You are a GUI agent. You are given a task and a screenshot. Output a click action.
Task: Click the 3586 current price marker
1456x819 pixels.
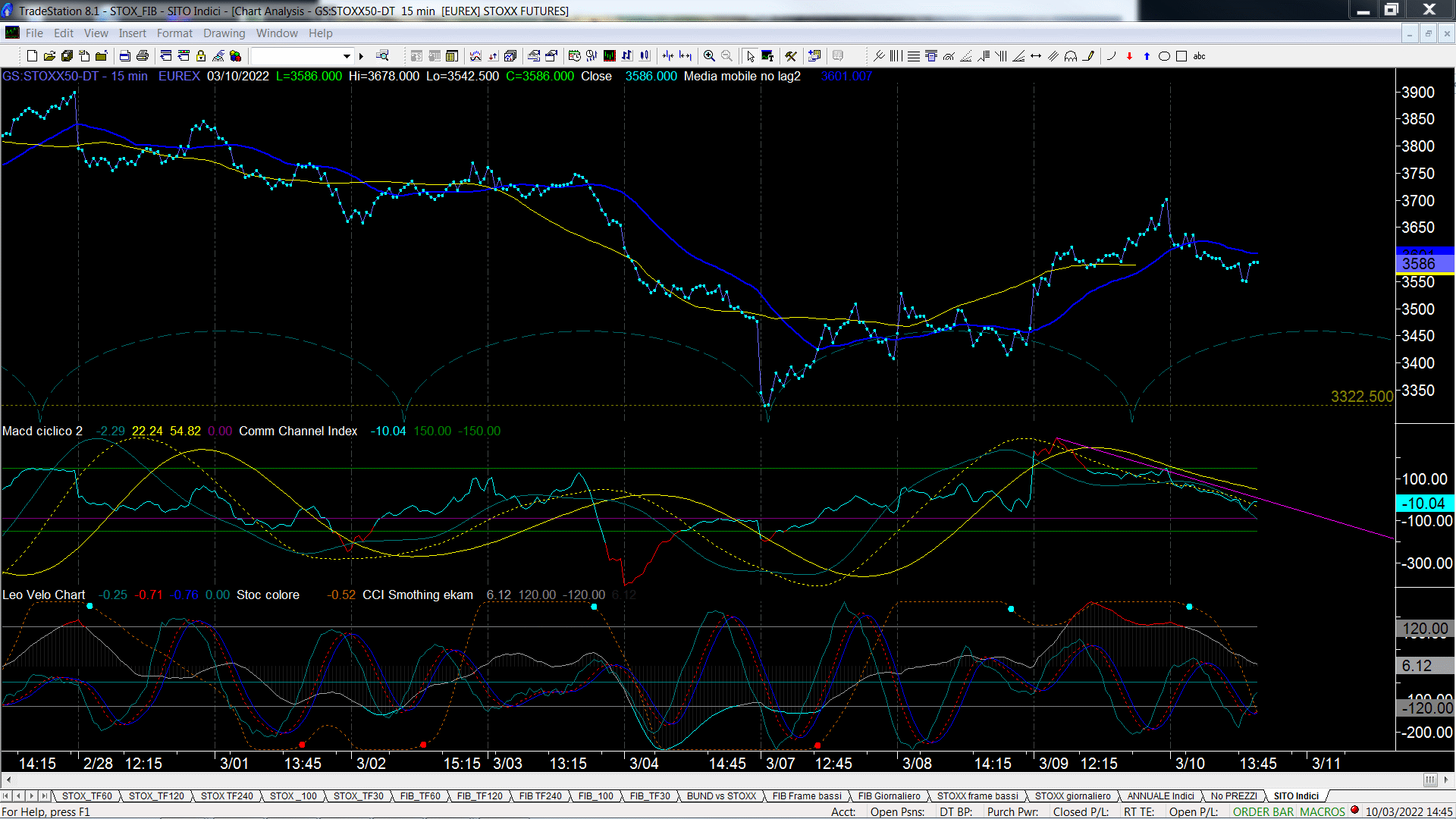click(x=1425, y=264)
